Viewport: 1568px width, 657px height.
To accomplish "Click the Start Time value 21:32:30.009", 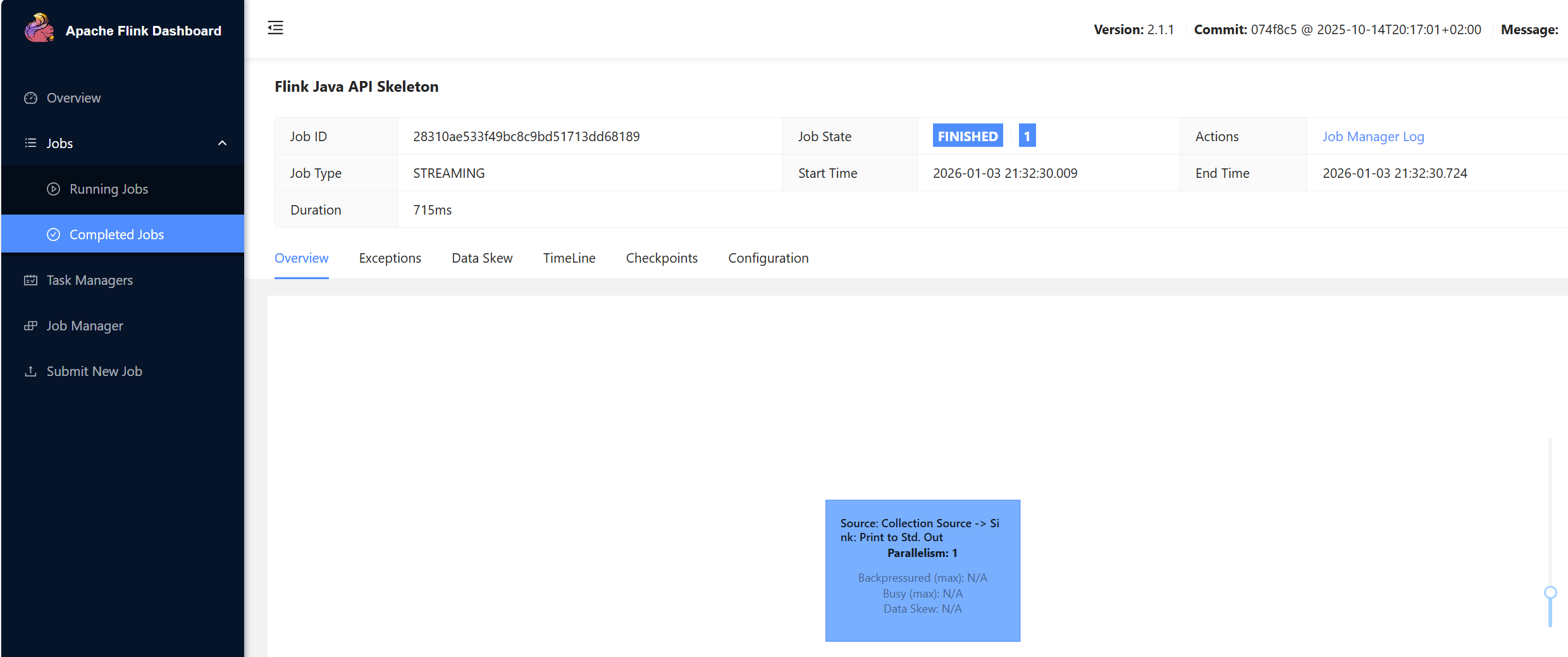I will click(x=1005, y=173).
